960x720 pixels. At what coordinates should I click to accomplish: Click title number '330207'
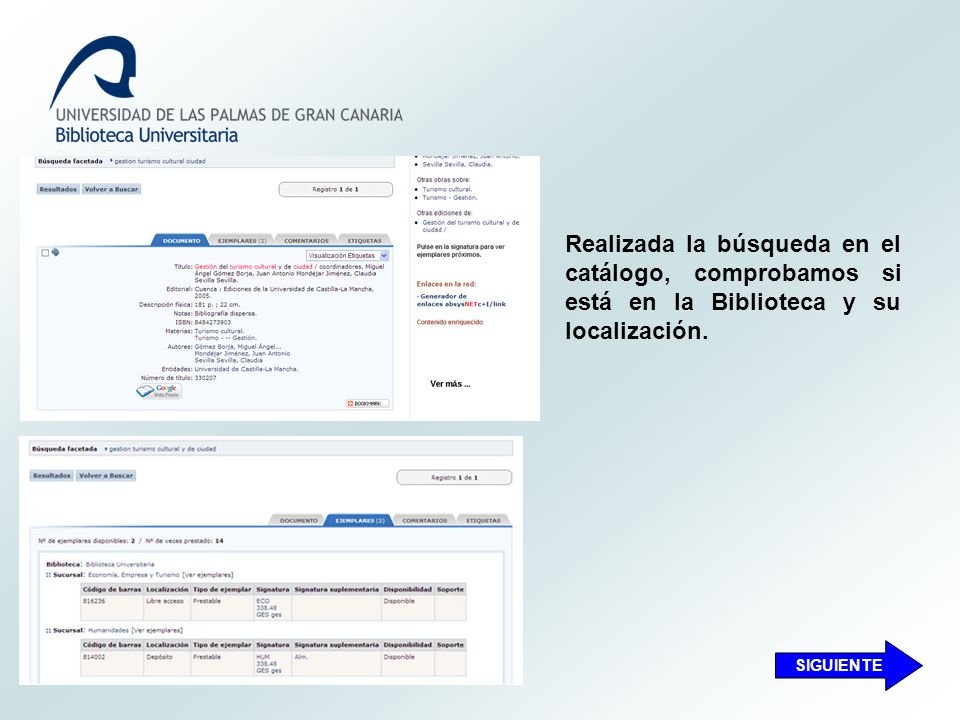pos(205,378)
